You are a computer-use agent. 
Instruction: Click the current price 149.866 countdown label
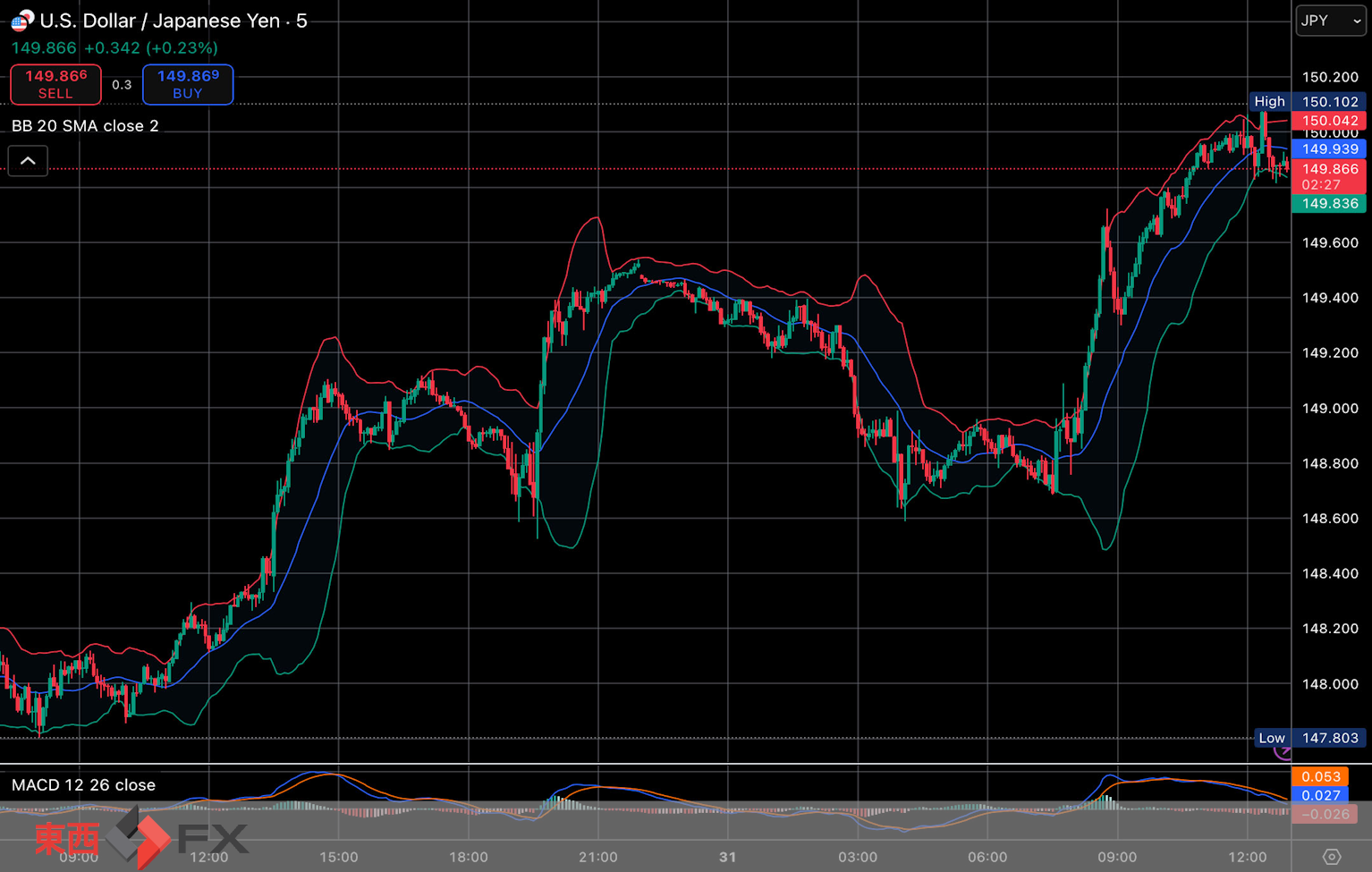coord(1329,176)
